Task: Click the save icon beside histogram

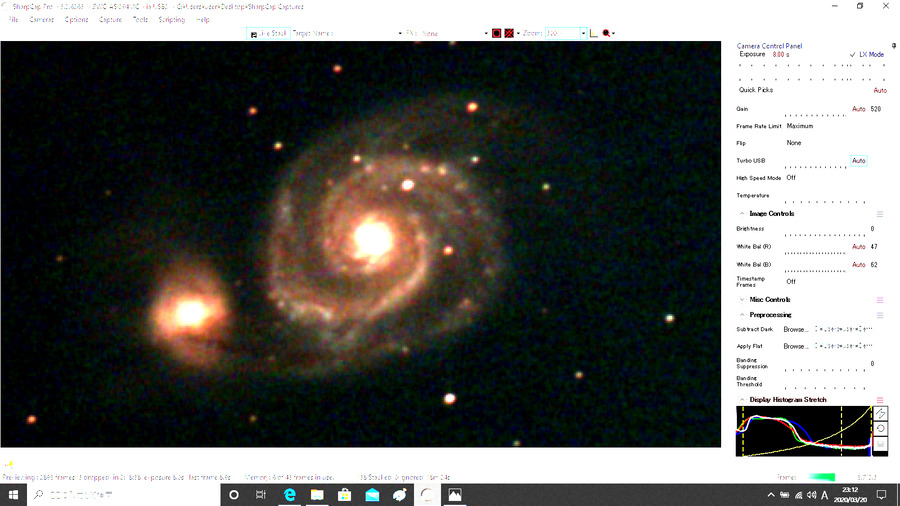Action: coord(880,444)
